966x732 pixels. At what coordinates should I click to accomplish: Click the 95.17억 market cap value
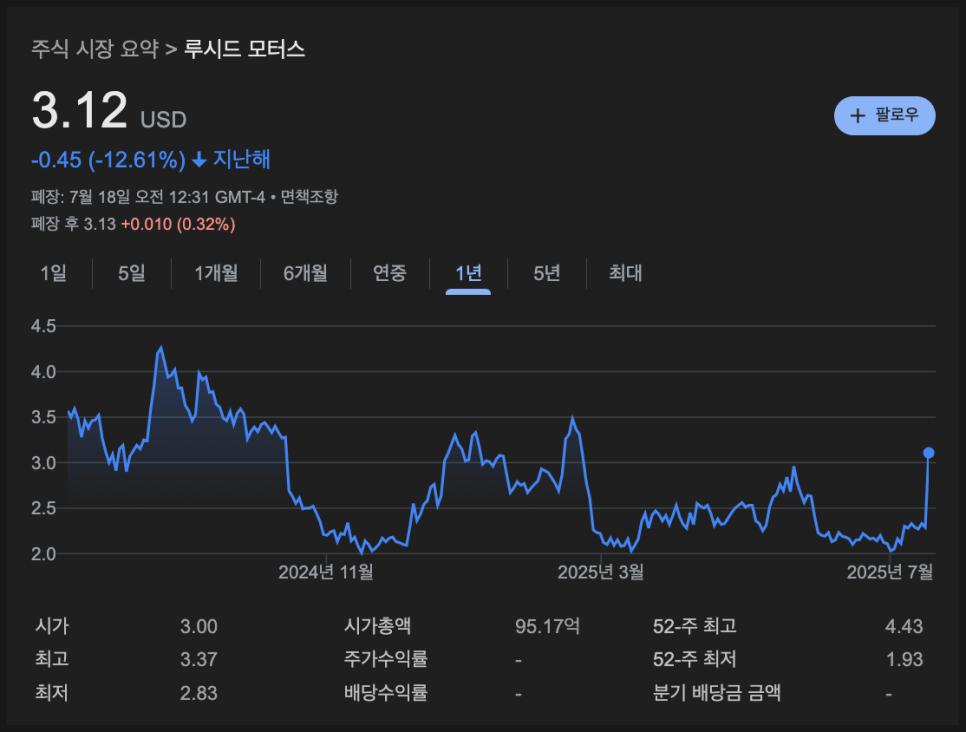(x=547, y=627)
